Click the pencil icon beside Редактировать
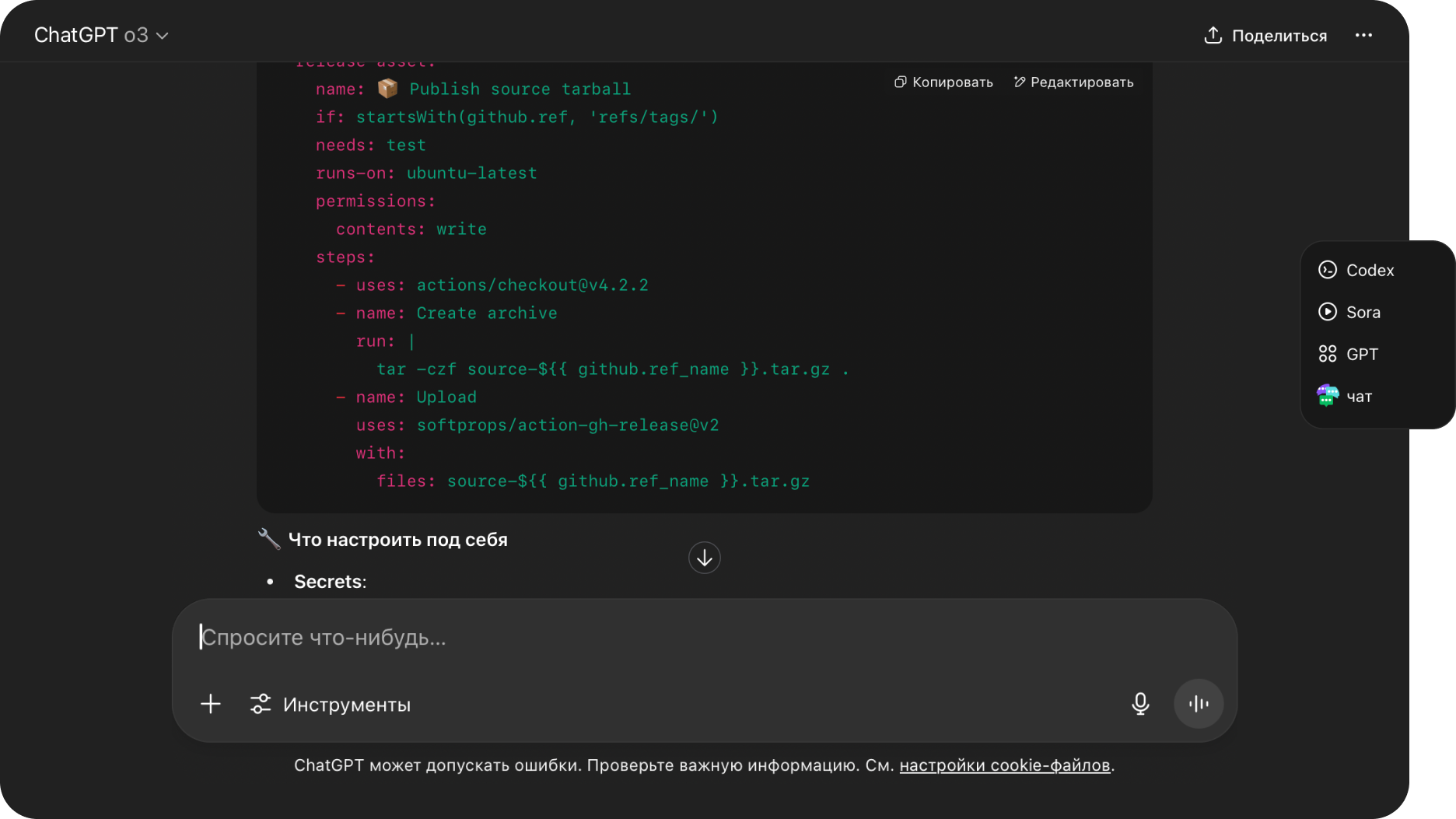This screenshot has height=819, width=1456. [1019, 82]
